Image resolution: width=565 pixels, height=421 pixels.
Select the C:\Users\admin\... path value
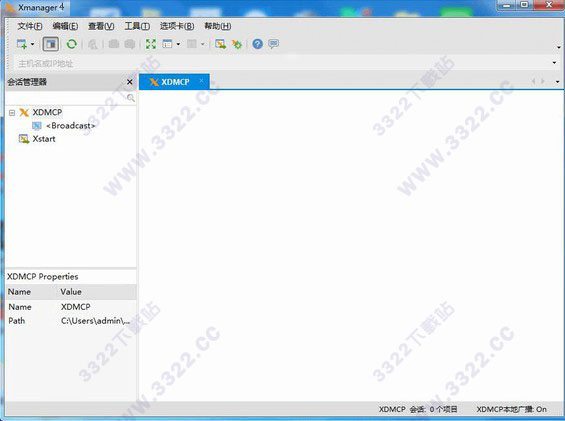coord(95,321)
